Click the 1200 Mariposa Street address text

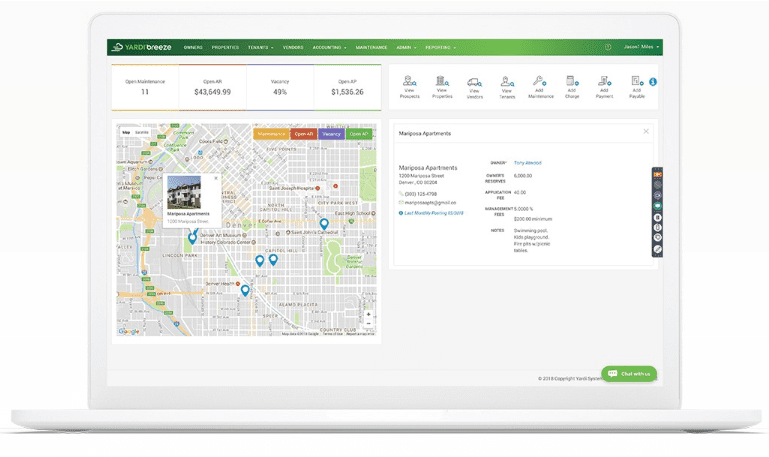[421, 176]
